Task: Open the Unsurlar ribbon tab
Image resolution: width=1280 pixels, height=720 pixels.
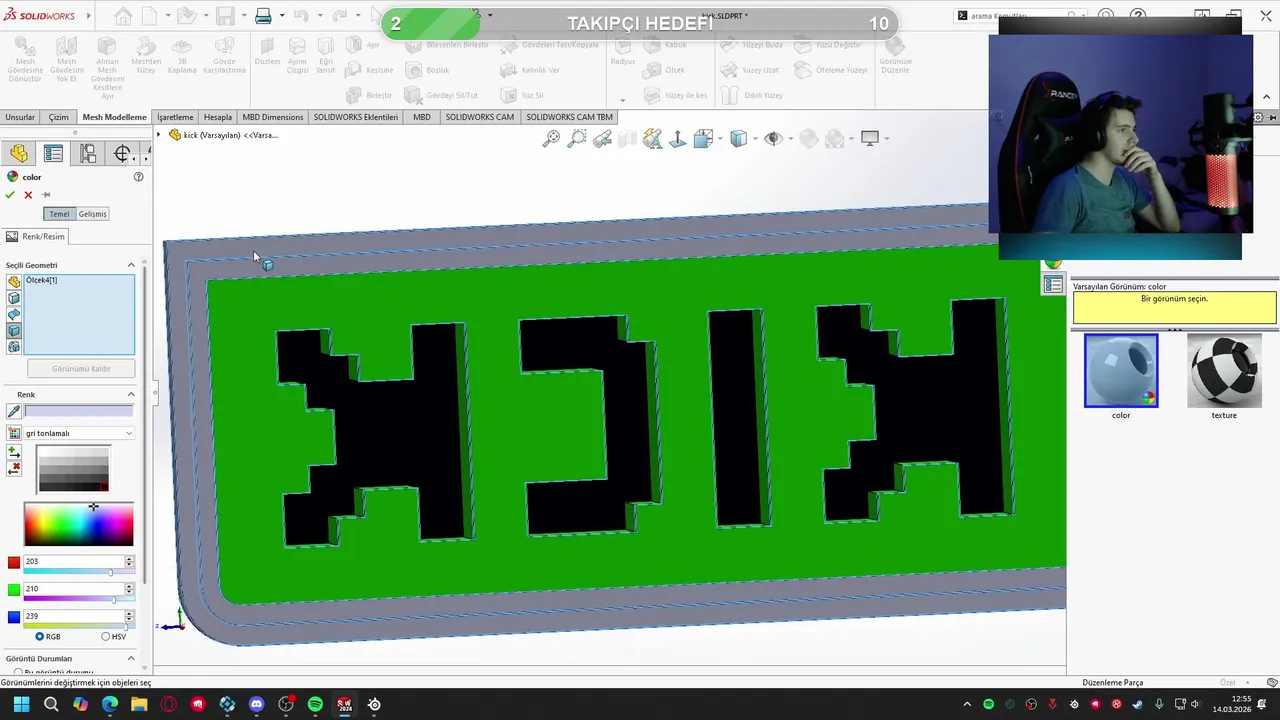Action: pyautogui.click(x=20, y=117)
